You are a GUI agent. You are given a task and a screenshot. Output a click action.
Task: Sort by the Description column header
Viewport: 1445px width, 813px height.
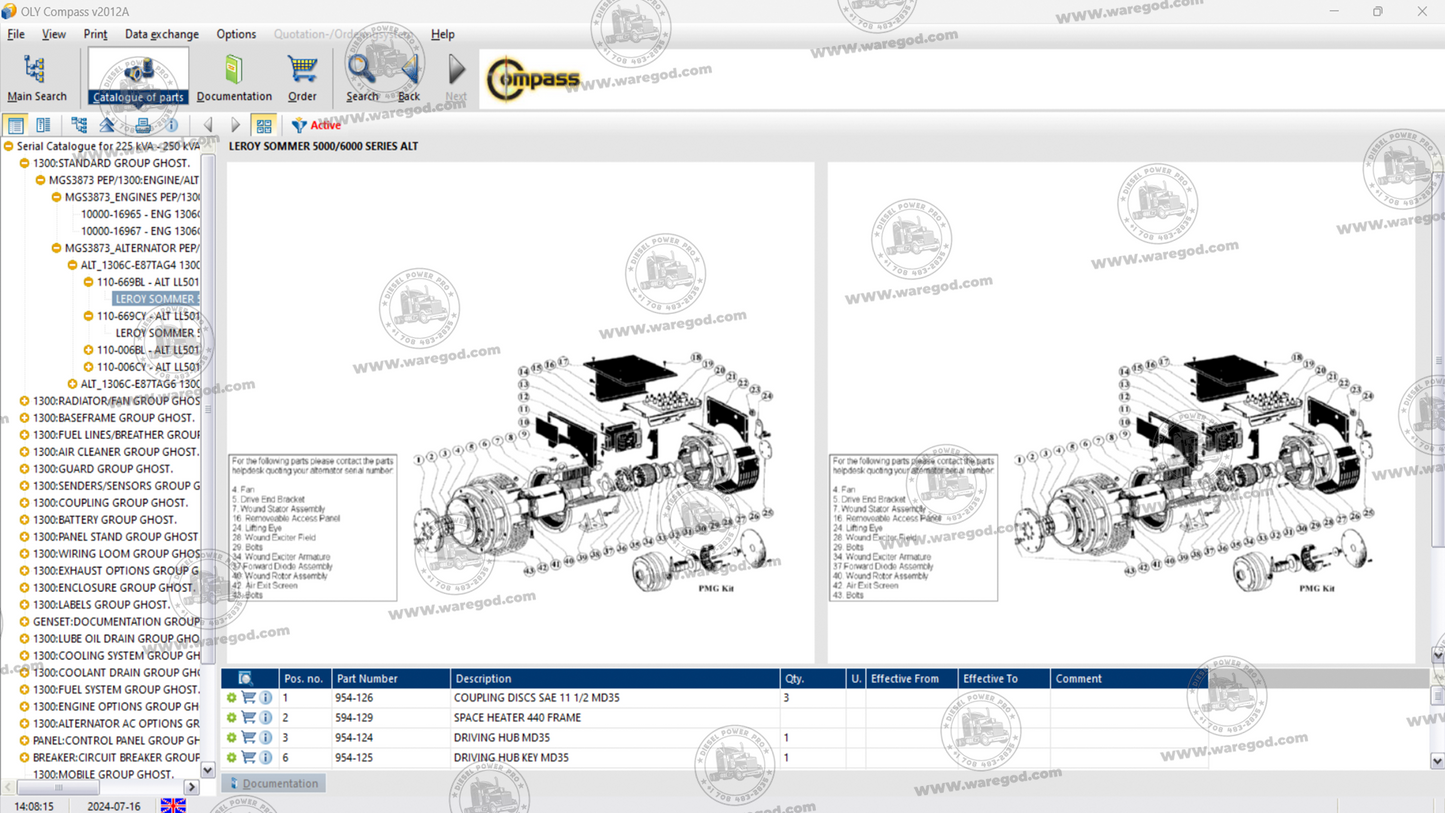(x=614, y=678)
